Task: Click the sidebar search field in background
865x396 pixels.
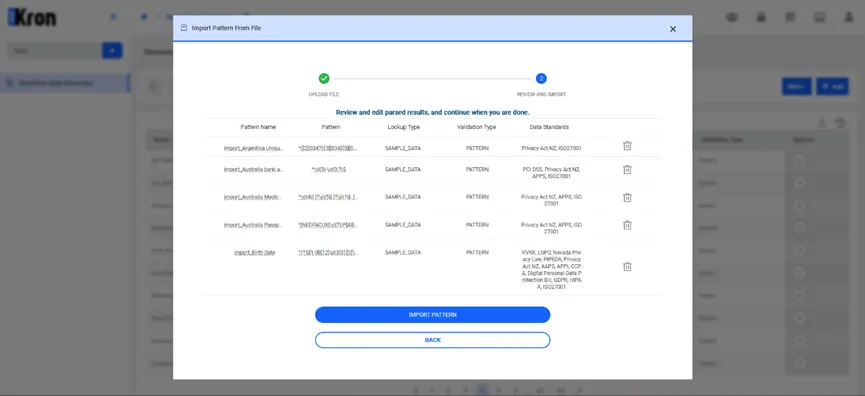Action: (x=54, y=51)
